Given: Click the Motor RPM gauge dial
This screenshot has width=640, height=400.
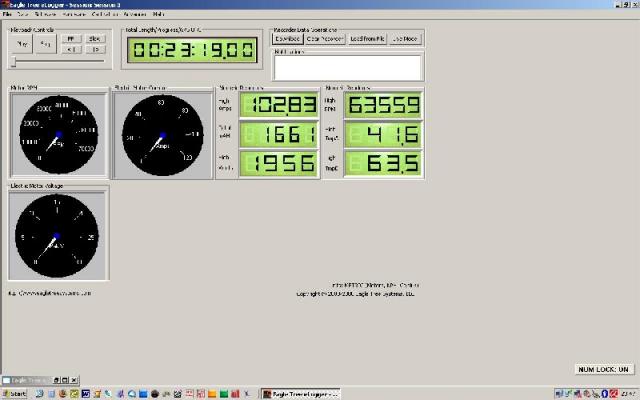Looking at the screenshot, I should 57,135.
